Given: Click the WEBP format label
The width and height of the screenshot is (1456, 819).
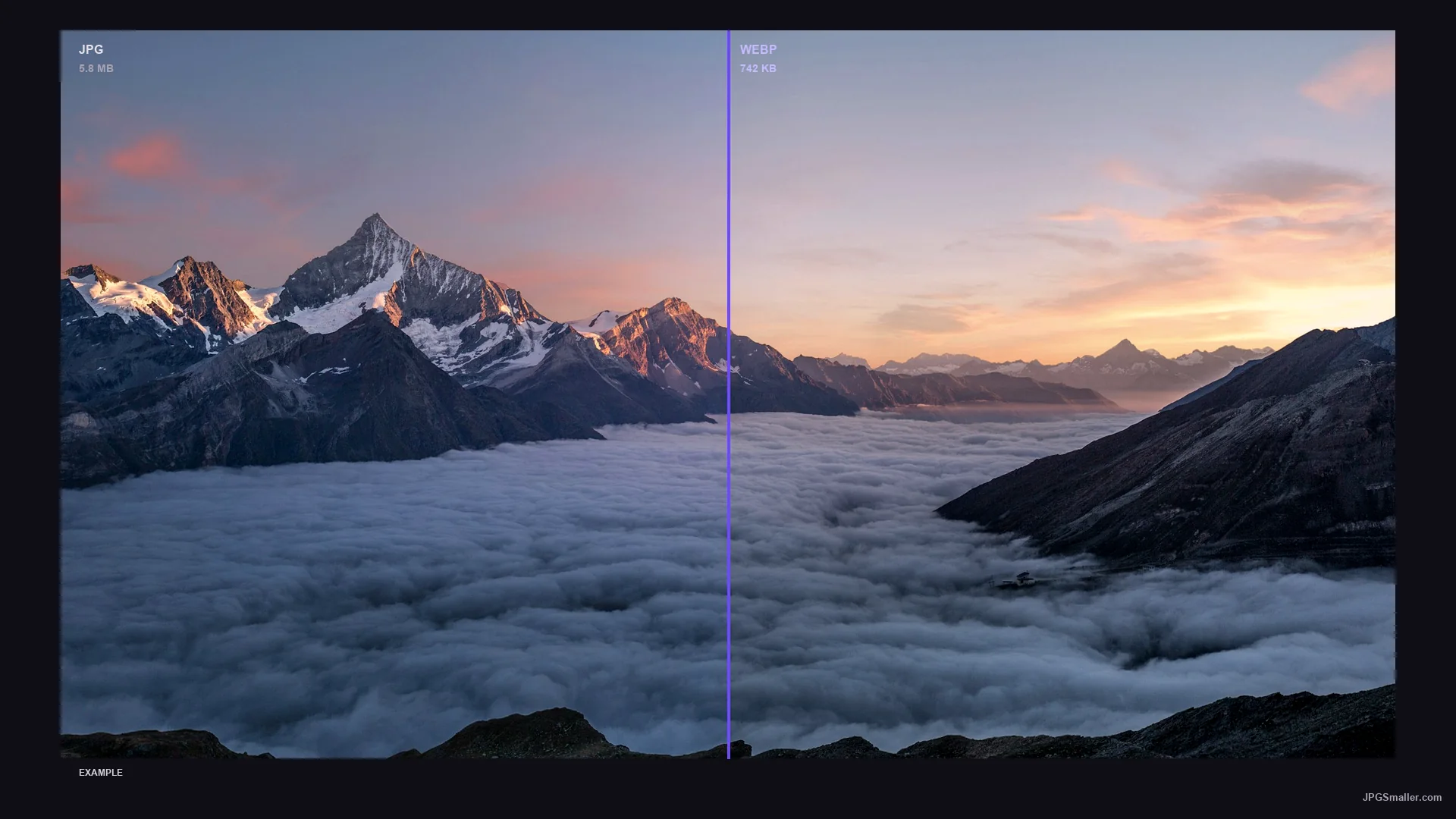Looking at the screenshot, I should 758,49.
